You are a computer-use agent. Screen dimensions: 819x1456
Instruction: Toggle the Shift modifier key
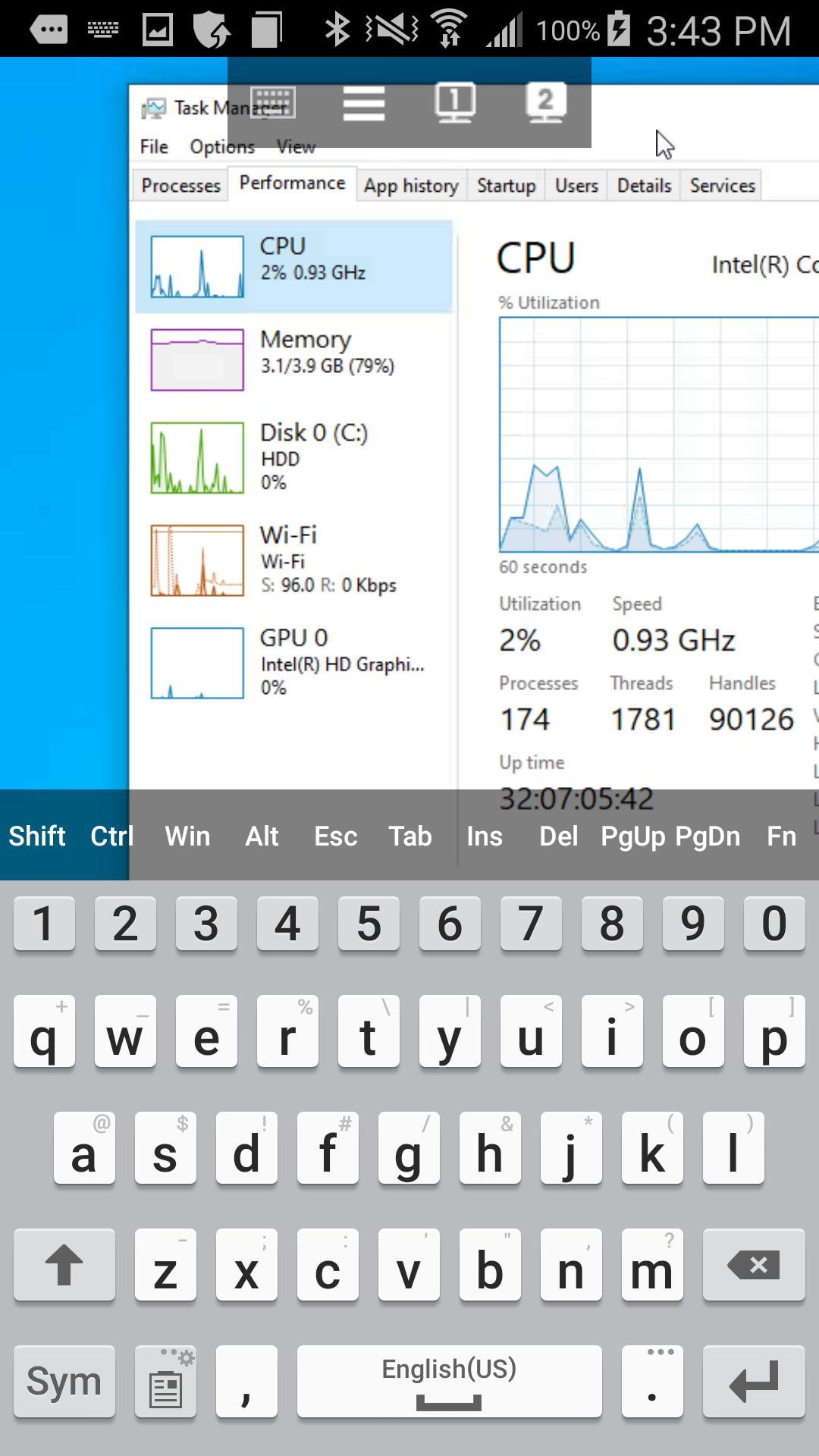point(37,836)
